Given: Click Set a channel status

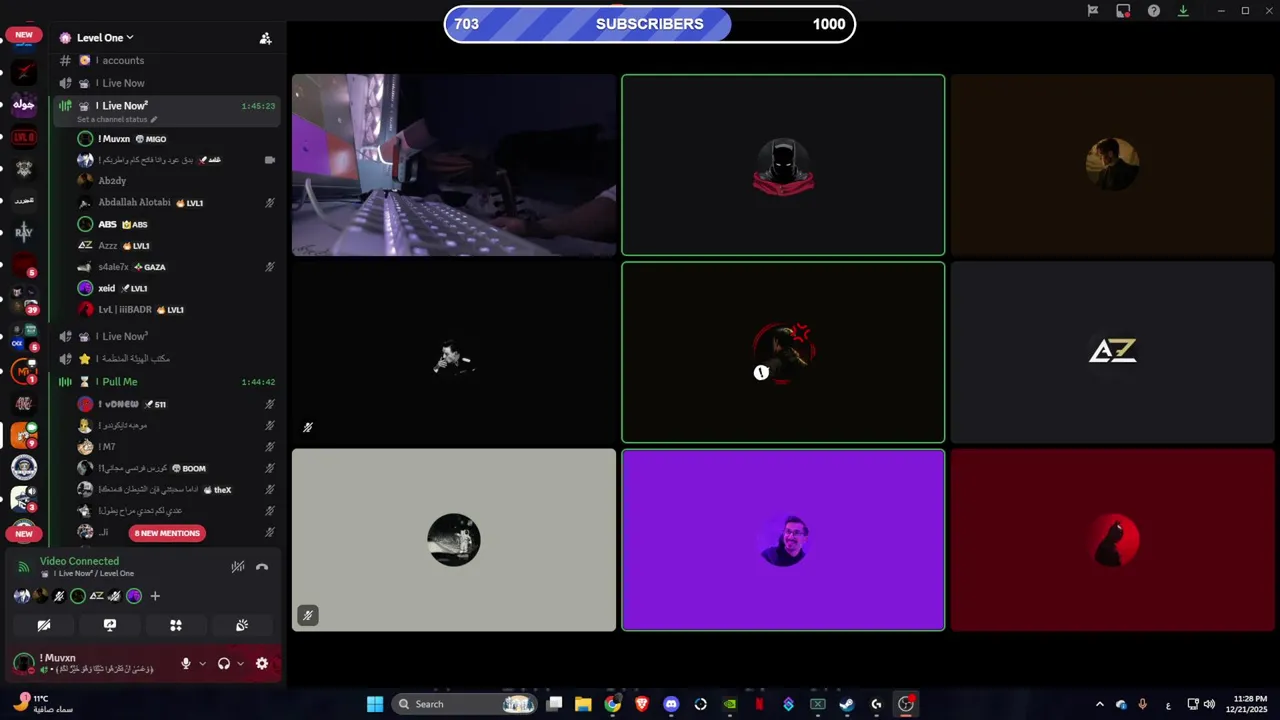Looking at the screenshot, I should 117,120.
